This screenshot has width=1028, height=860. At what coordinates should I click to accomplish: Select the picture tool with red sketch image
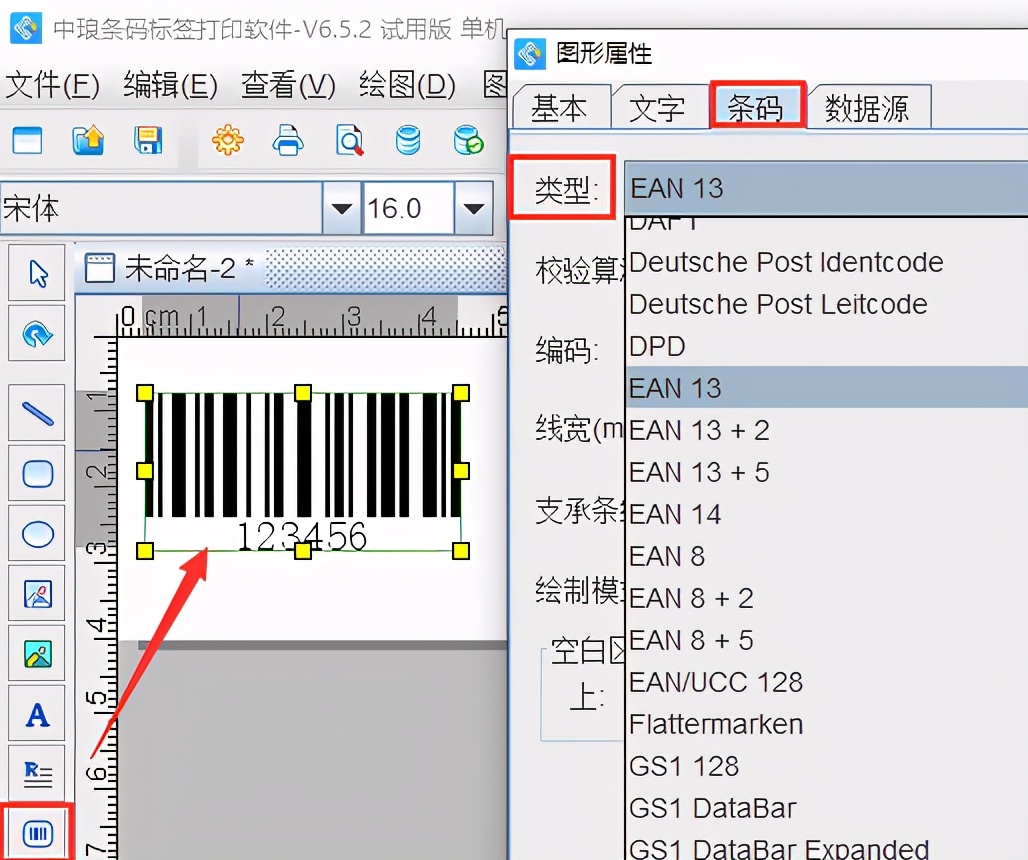(x=37, y=594)
